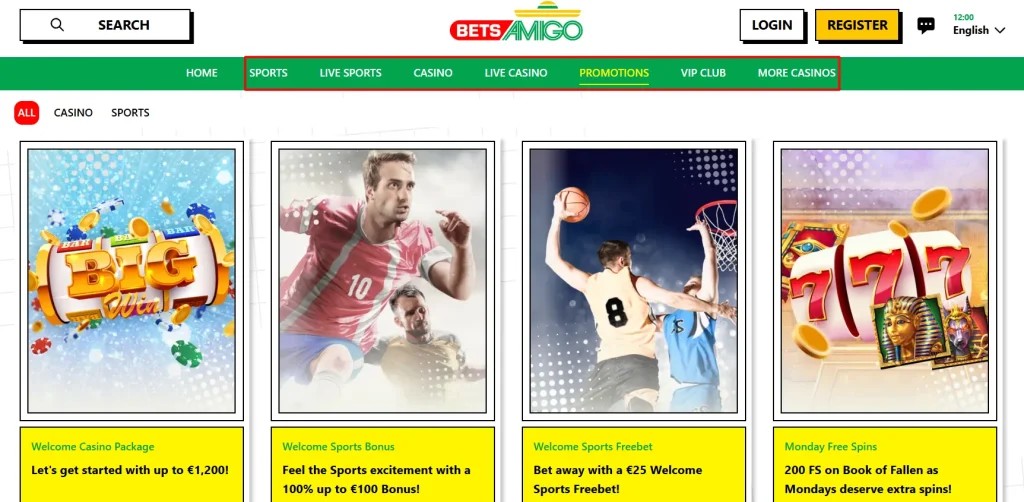Expand the English language dropdown
Viewport: 1024px width, 502px height.
coord(978,30)
